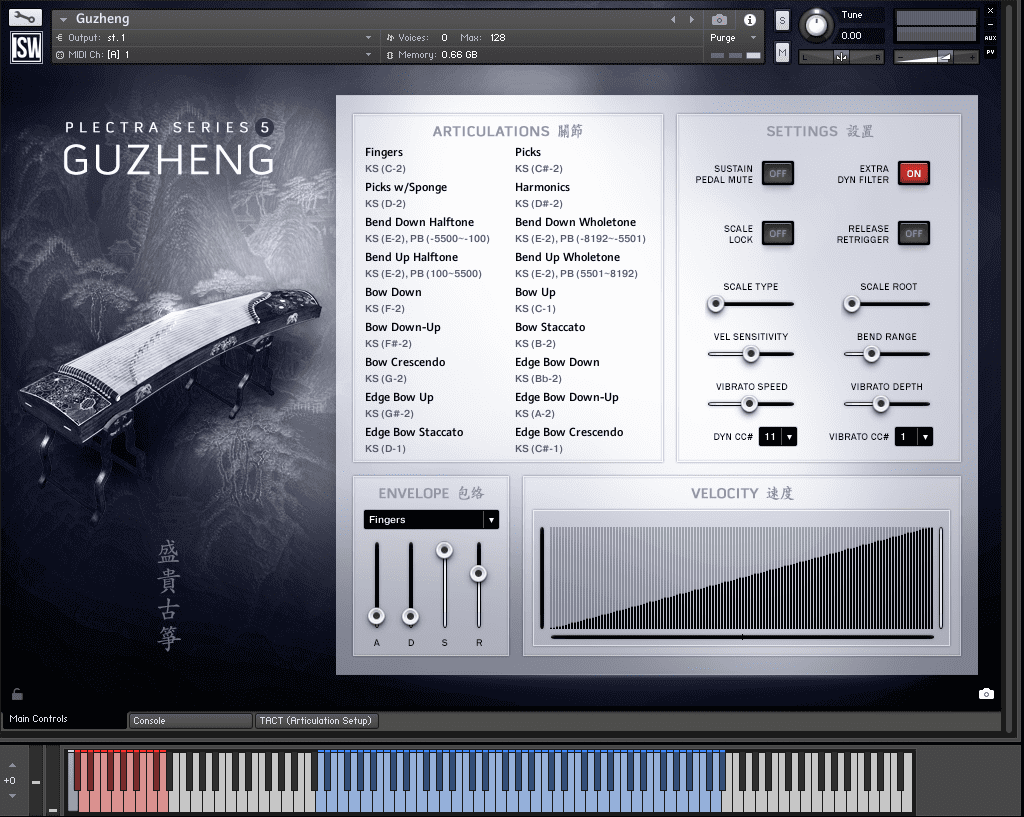The height and width of the screenshot is (817, 1024).
Task: Select the previous instrument arrow
Action: [x=673, y=20]
